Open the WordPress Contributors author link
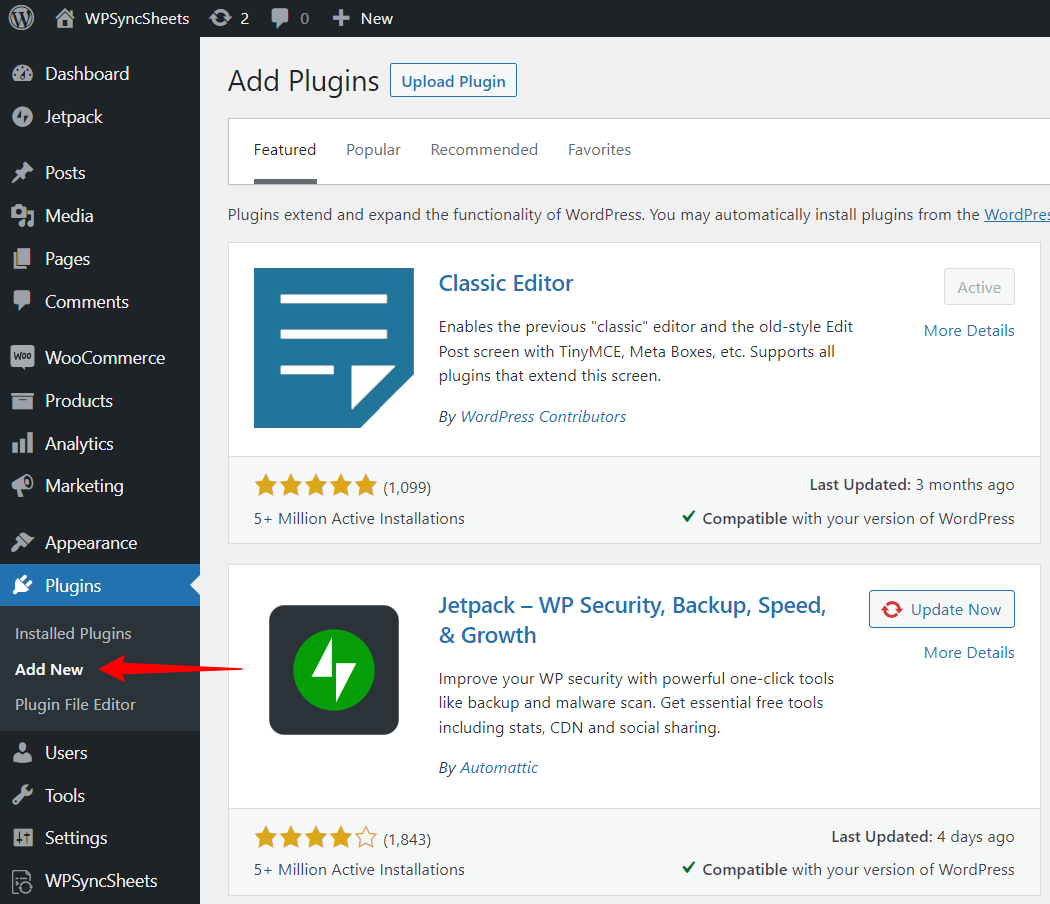Screen dimensions: 1050x904 [543, 417]
